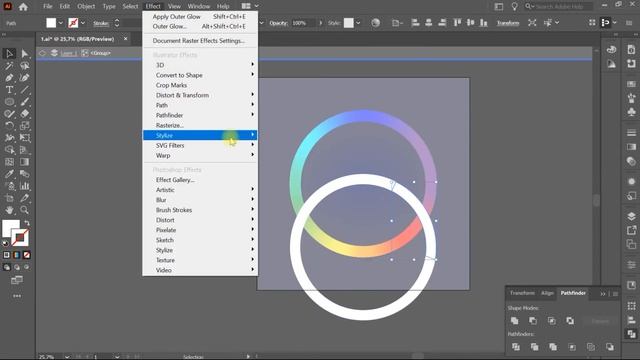Screen dimensions: 640x360
Task: Choose Rasterize... effect
Action: 200,125
